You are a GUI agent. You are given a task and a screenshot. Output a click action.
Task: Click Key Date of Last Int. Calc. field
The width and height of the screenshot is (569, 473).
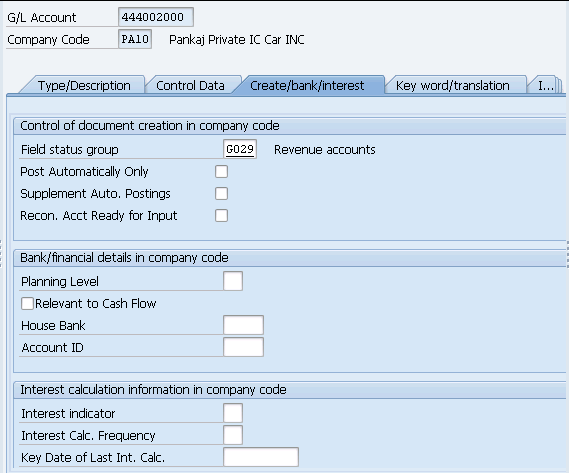click(261, 457)
